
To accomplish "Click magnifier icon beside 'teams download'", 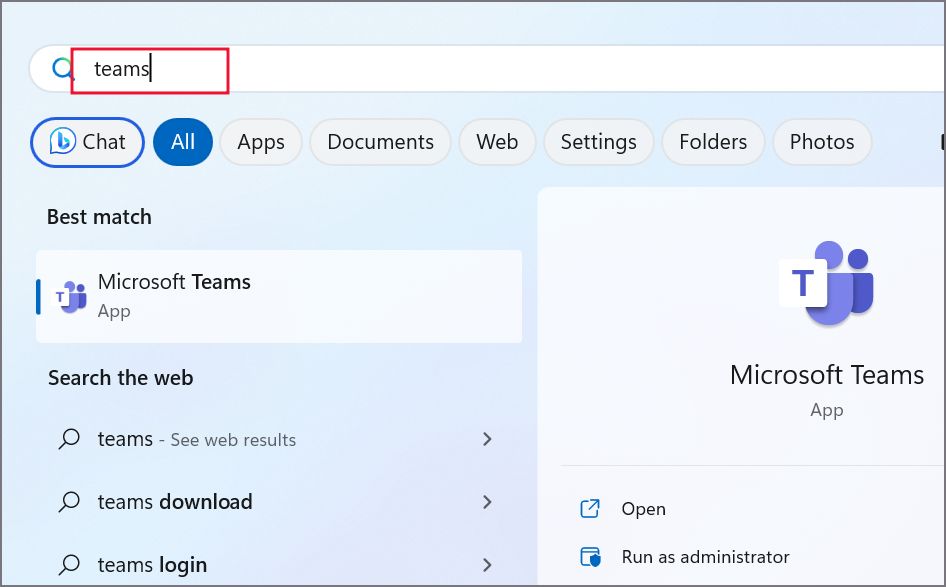I will click(x=69, y=502).
